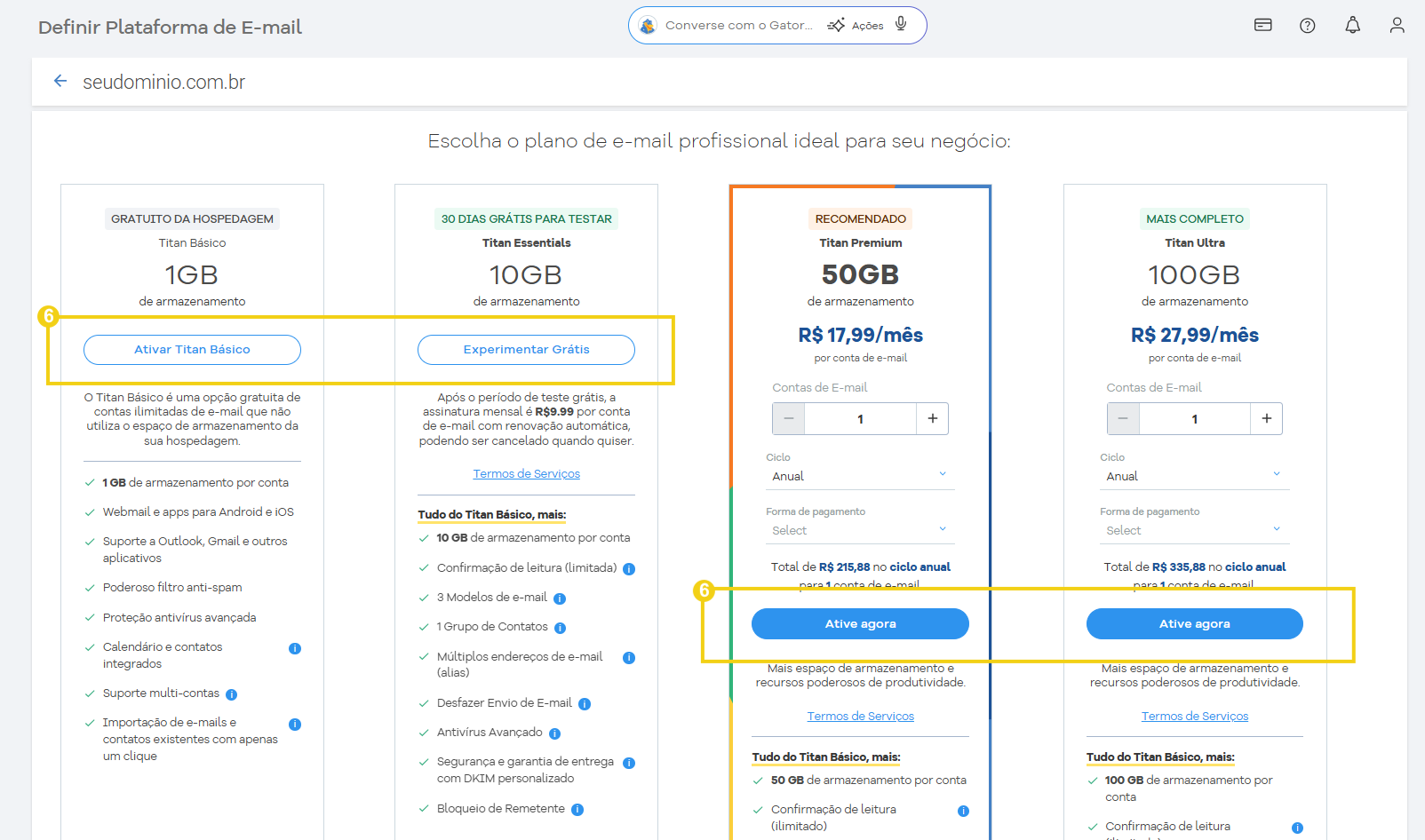Click the back arrow beside seudominio.com.br

pyautogui.click(x=60, y=82)
